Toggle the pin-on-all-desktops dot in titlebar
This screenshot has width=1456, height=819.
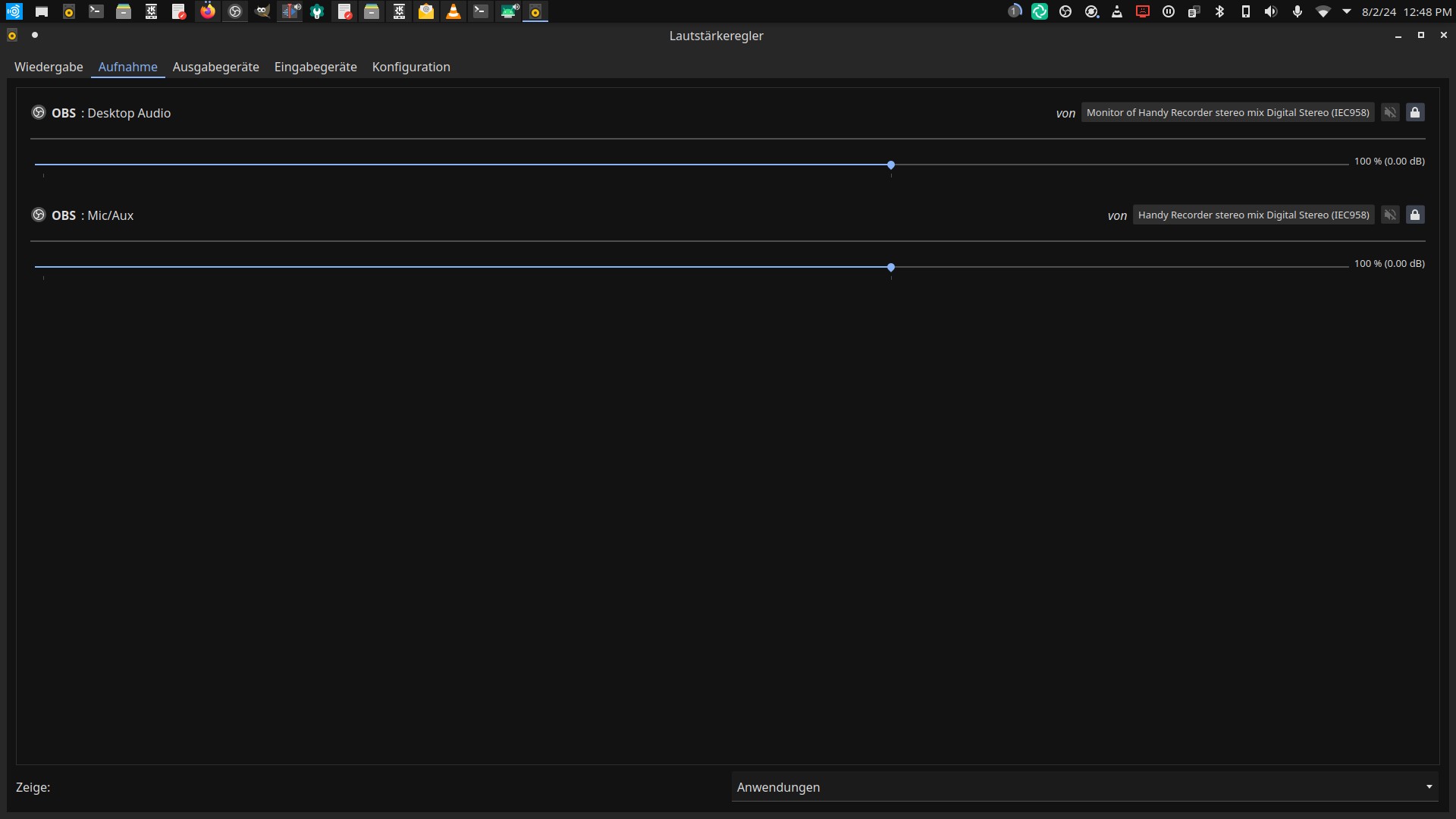(35, 35)
